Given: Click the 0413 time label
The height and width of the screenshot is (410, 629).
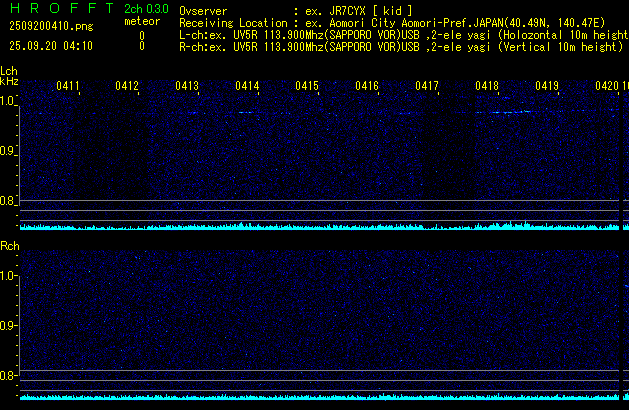Looking at the screenshot, I should [187, 87].
